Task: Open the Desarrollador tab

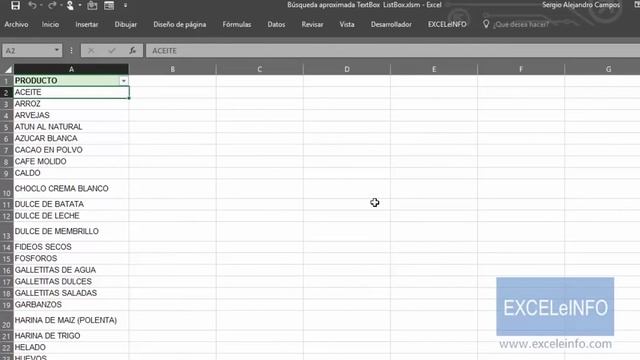Action: pyautogui.click(x=391, y=24)
